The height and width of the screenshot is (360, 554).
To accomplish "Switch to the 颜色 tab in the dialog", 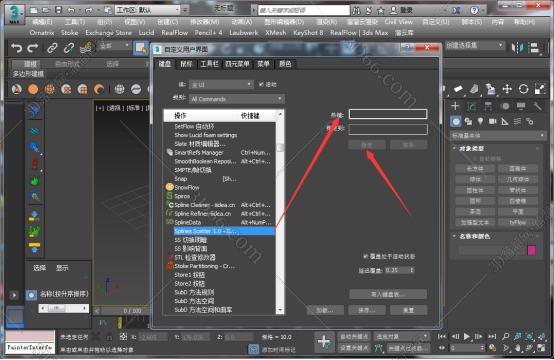I will pyautogui.click(x=285, y=64).
